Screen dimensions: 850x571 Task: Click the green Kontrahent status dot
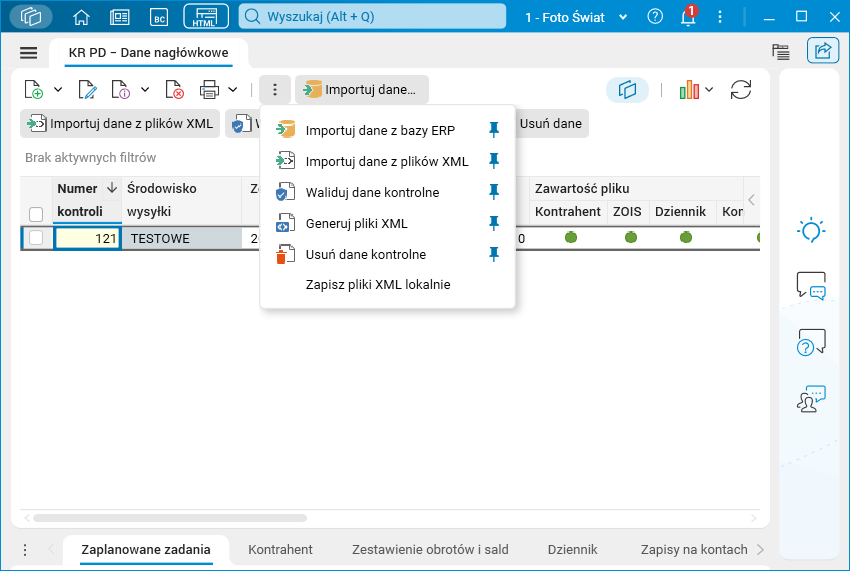pyautogui.click(x=571, y=237)
